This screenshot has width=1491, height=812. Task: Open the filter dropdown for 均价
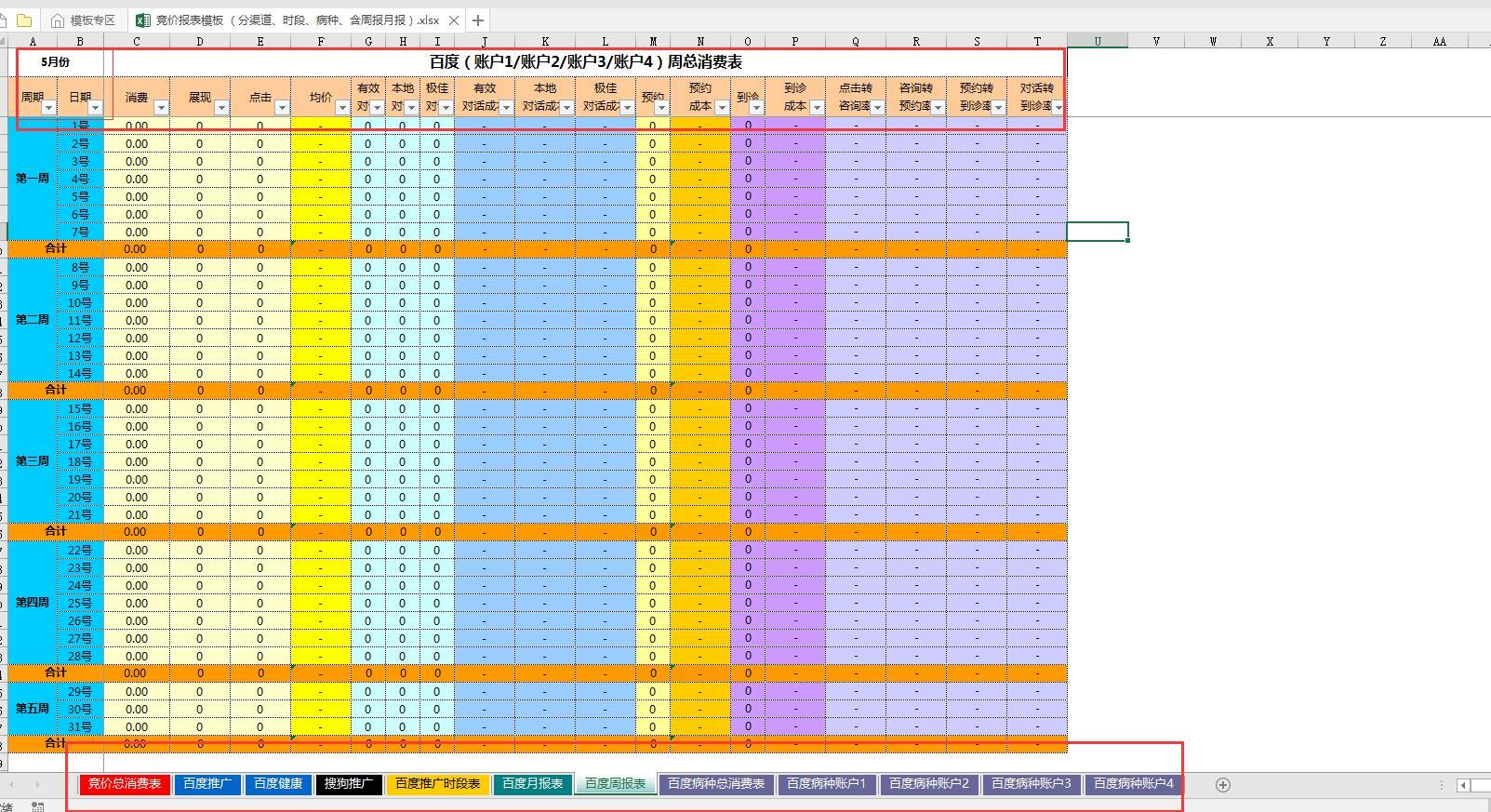(x=342, y=108)
